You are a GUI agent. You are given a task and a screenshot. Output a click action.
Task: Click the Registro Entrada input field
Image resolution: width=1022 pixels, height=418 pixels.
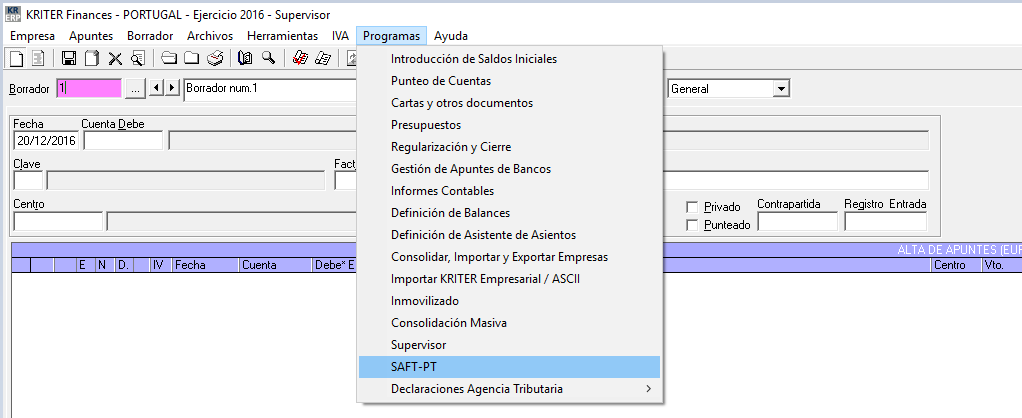(885, 222)
